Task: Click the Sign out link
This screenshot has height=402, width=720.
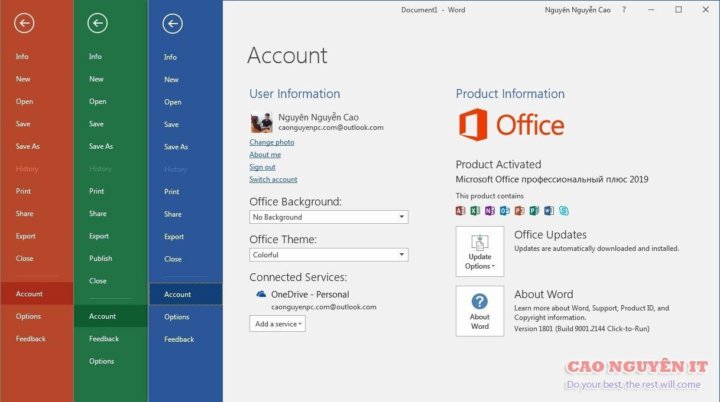Action: pyautogui.click(x=262, y=167)
